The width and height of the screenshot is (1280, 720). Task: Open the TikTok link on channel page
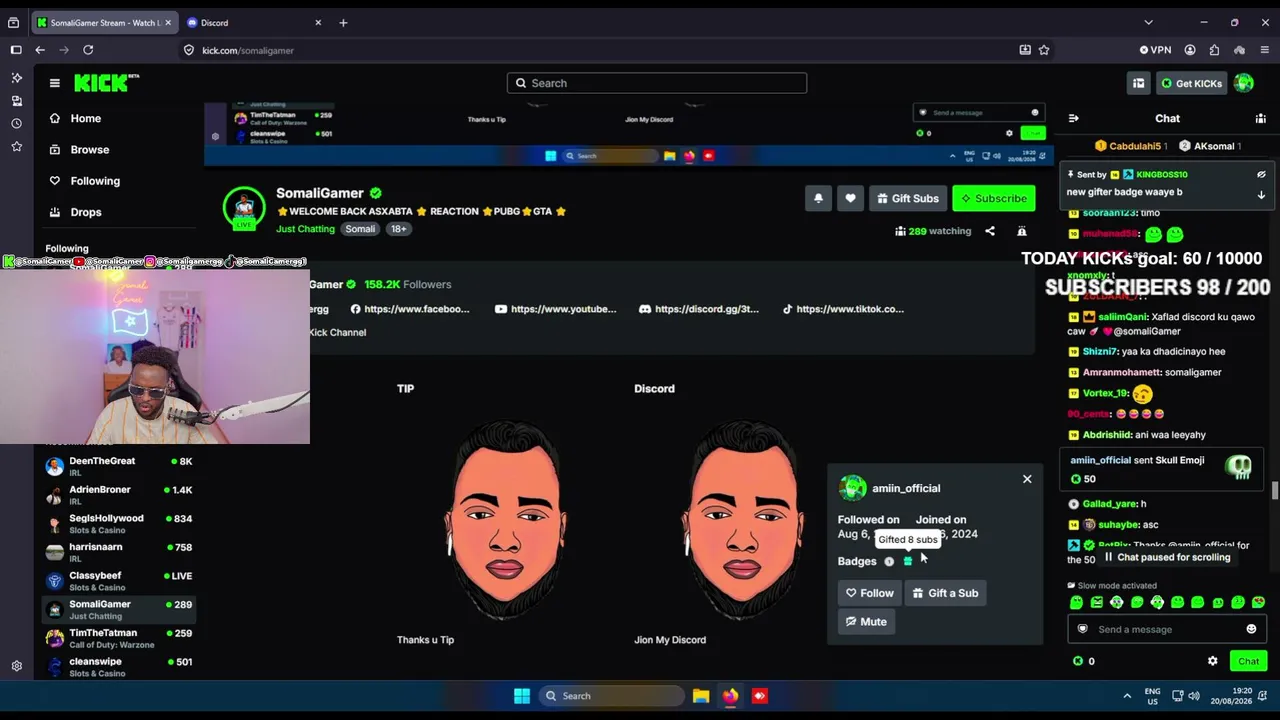pyautogui.click(x=842, y=309)
